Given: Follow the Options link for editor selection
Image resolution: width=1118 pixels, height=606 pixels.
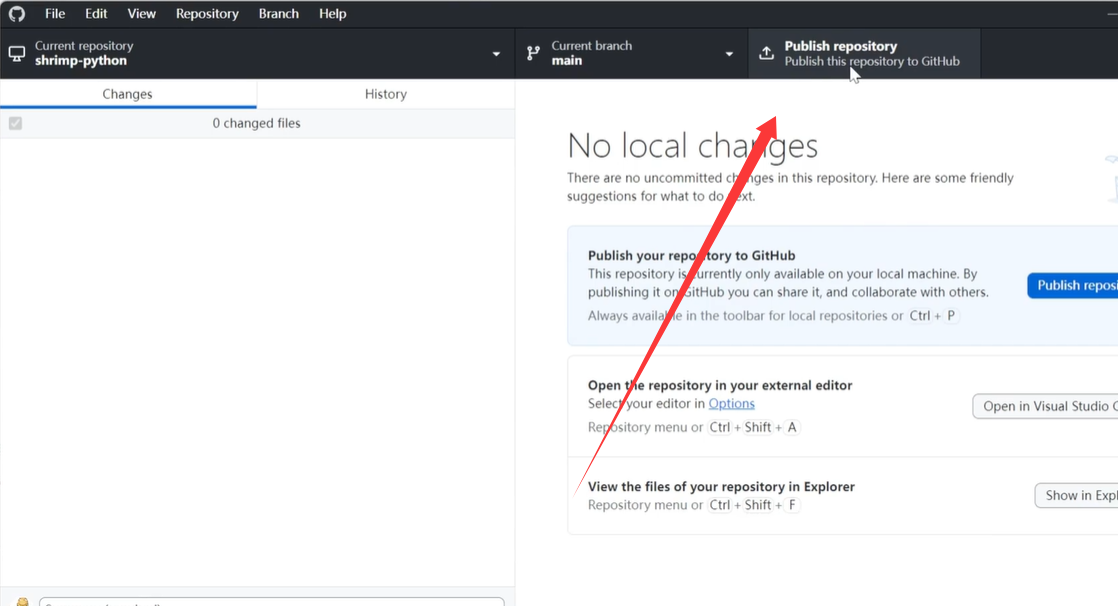Looking at the screenshot, I should 731,403.
